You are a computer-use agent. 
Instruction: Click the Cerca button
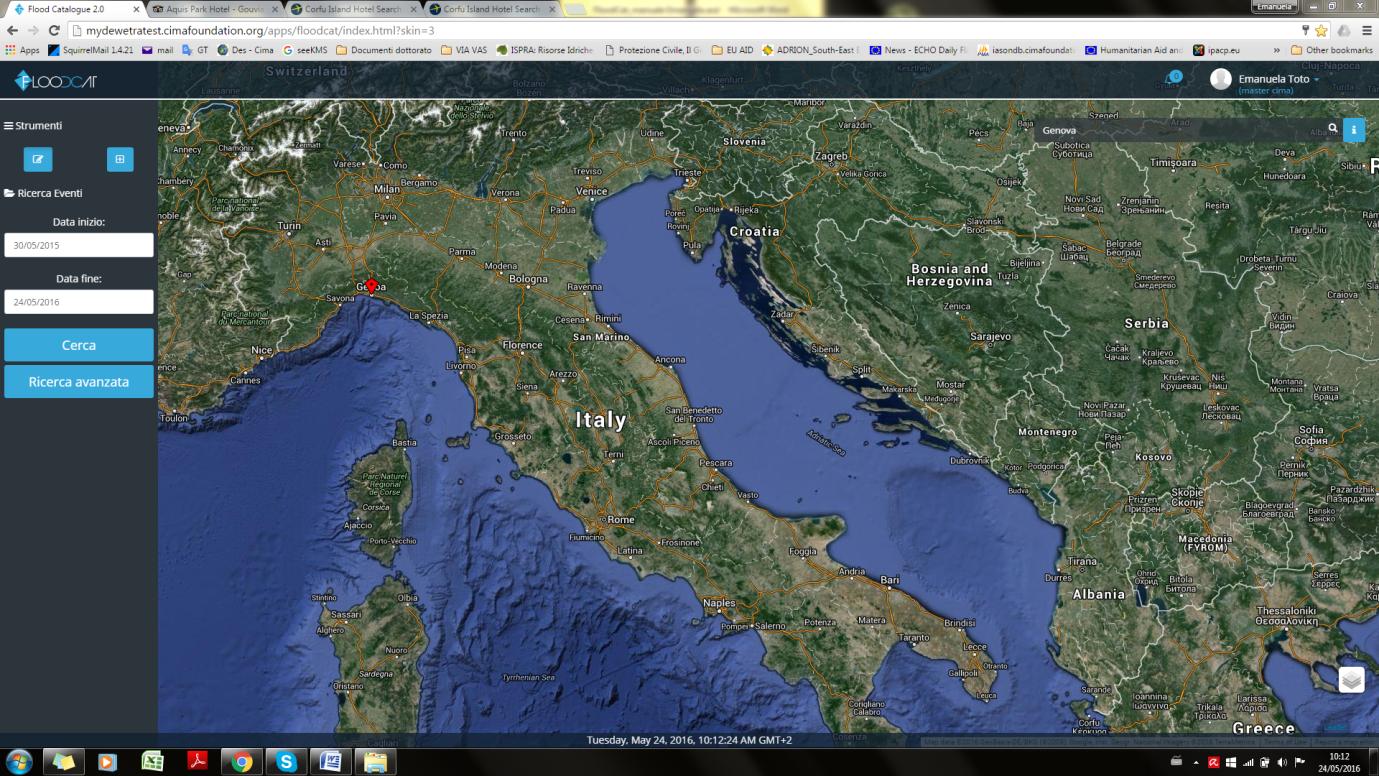pyautogui.click(x=79, y=345)
